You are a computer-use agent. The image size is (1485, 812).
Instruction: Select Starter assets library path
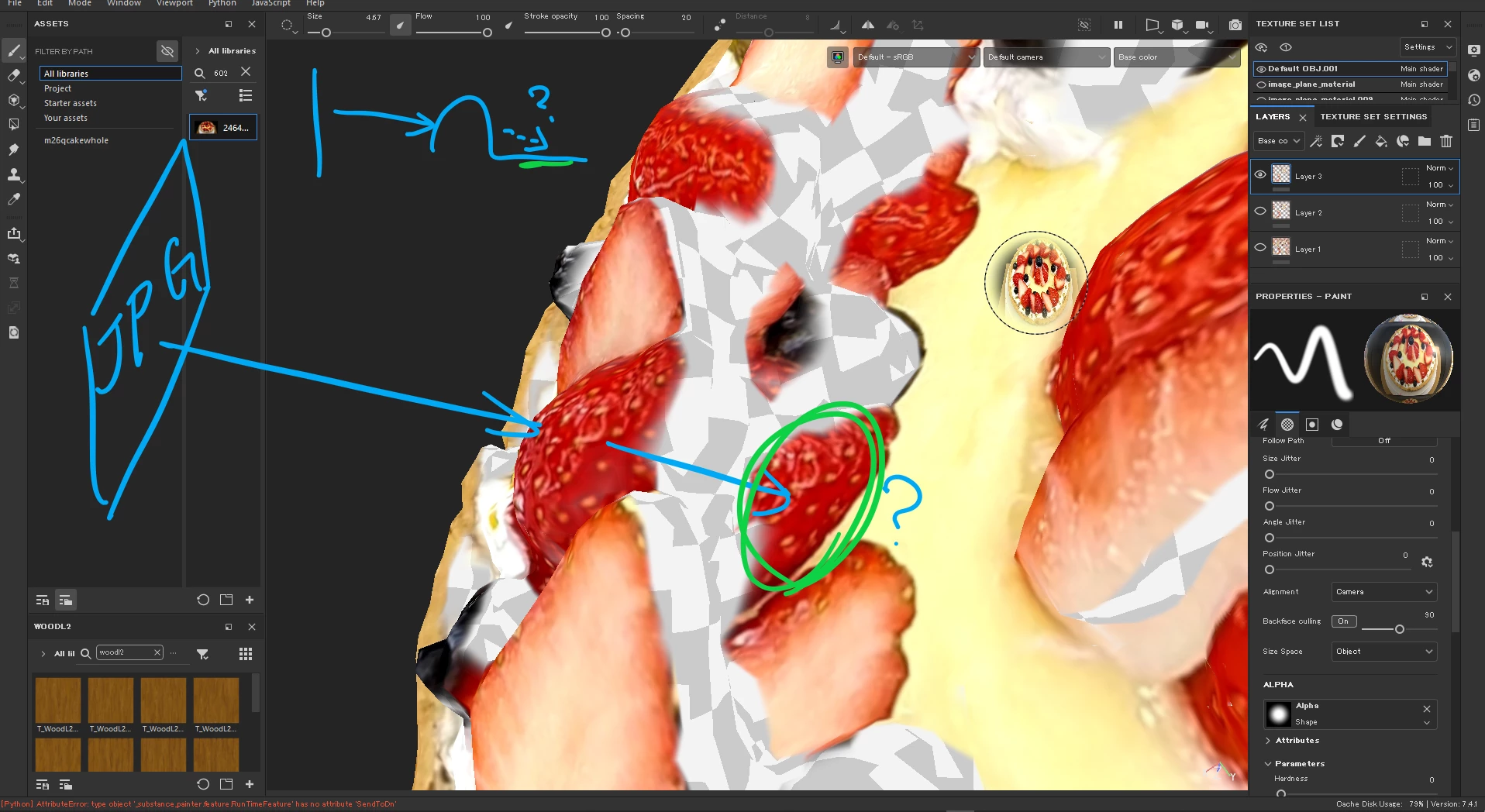pyautogui.click(x=71, y=103)
